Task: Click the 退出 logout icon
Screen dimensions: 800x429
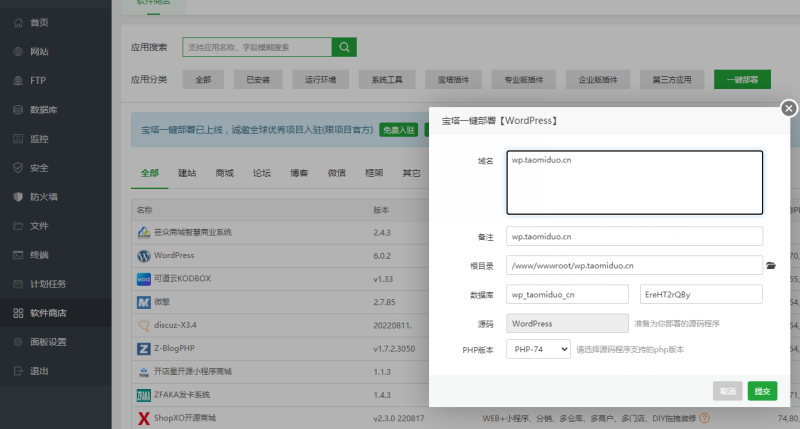Action: click(18, 371)
